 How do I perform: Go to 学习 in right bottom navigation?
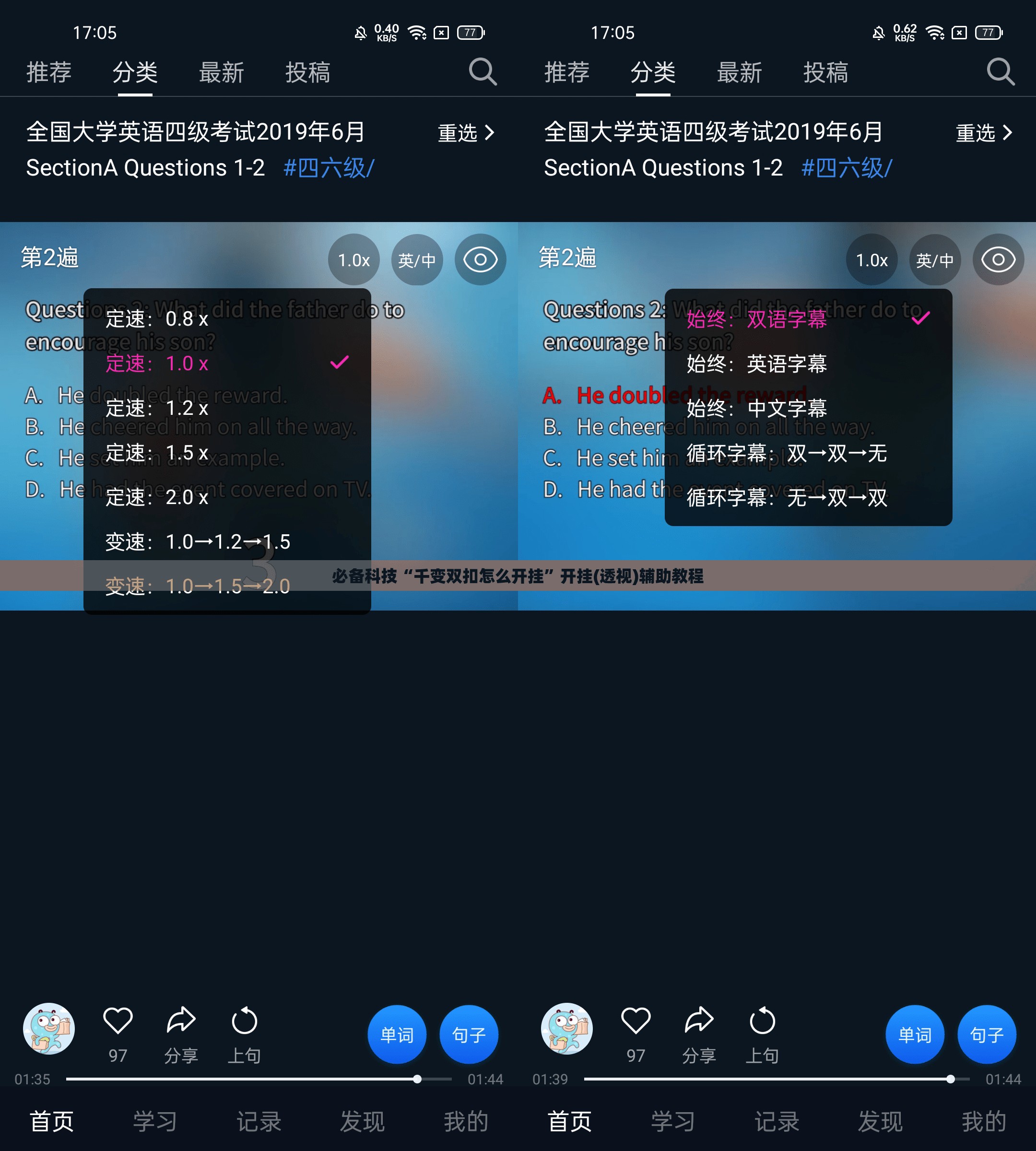(x=673, y=1121)
